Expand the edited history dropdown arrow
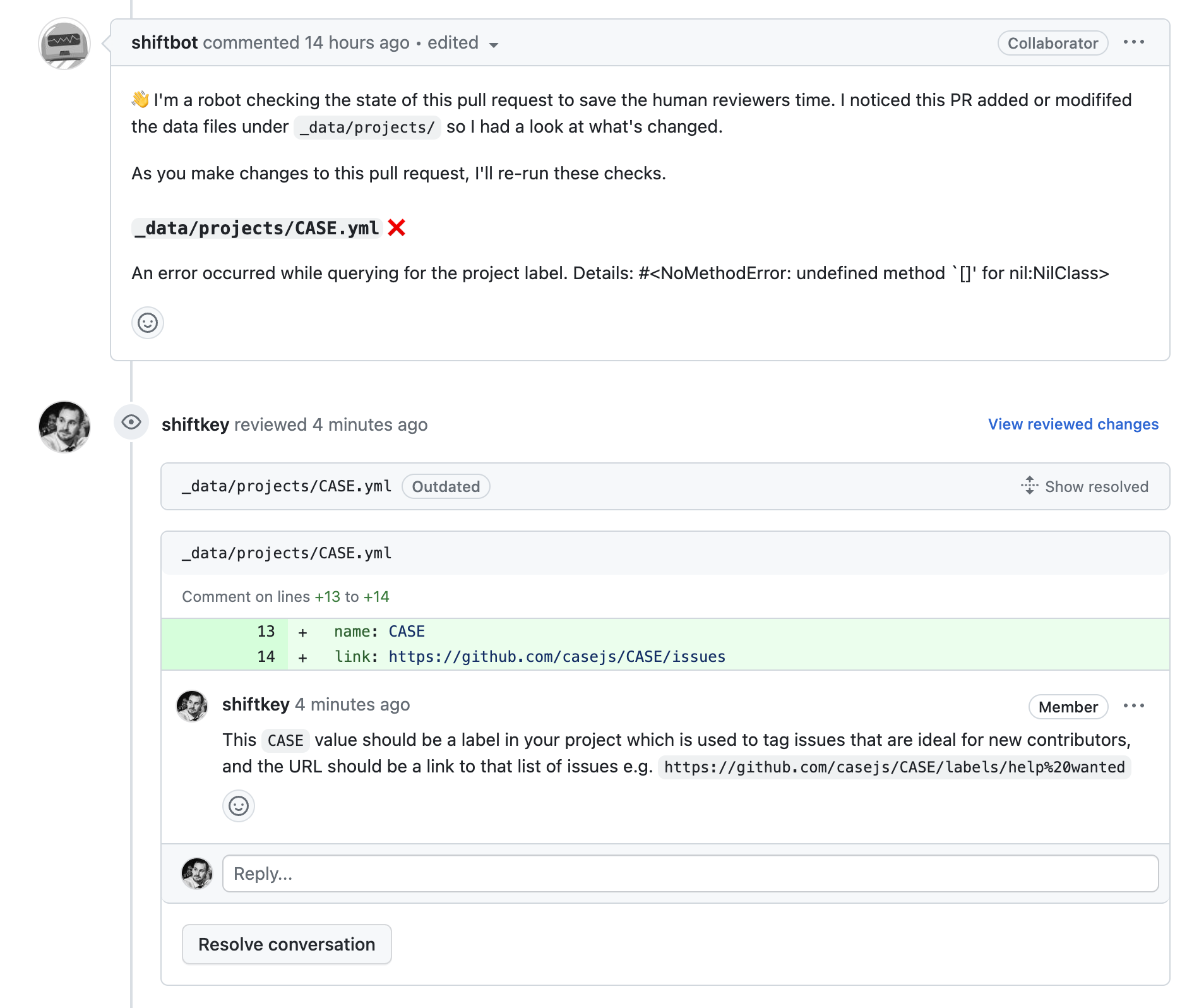 [494, 44]
